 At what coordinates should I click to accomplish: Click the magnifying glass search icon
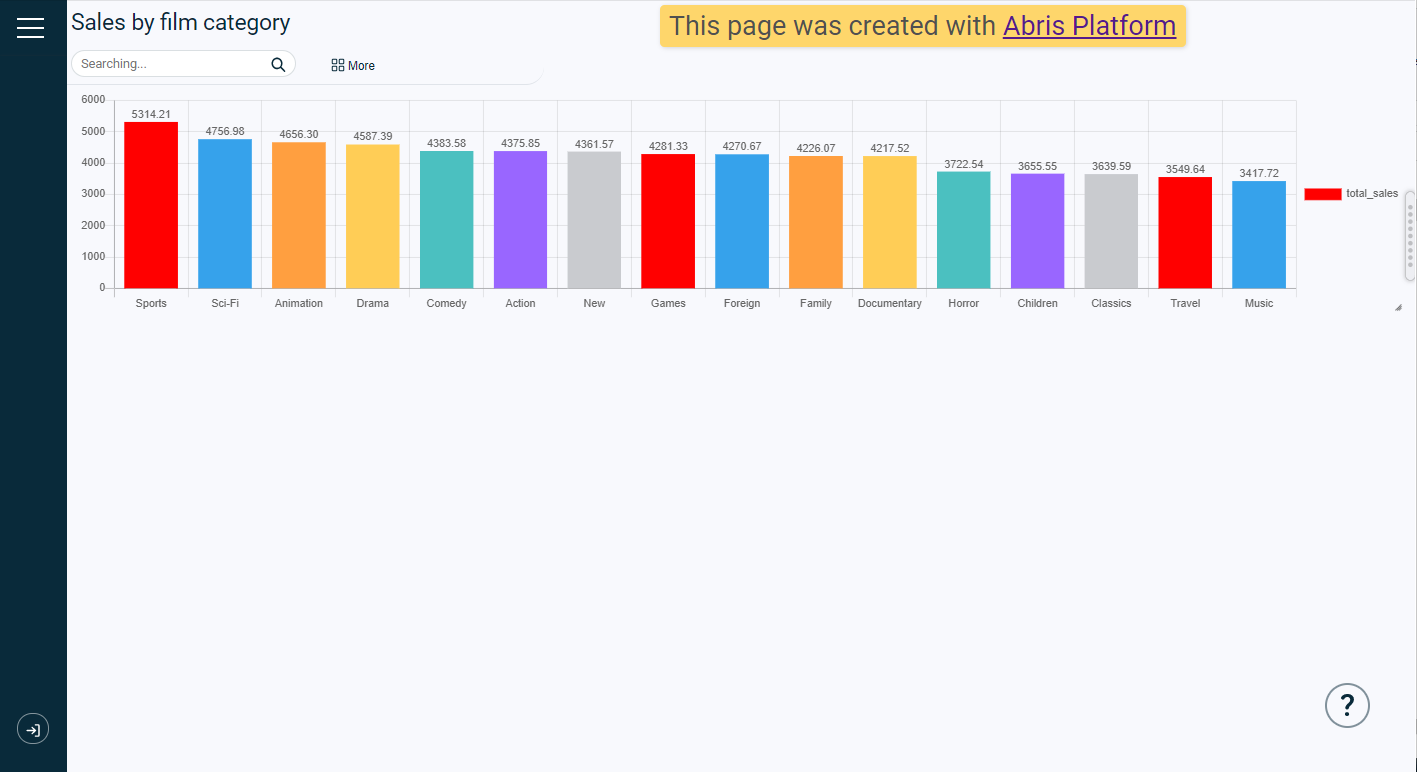coord(278,65)
